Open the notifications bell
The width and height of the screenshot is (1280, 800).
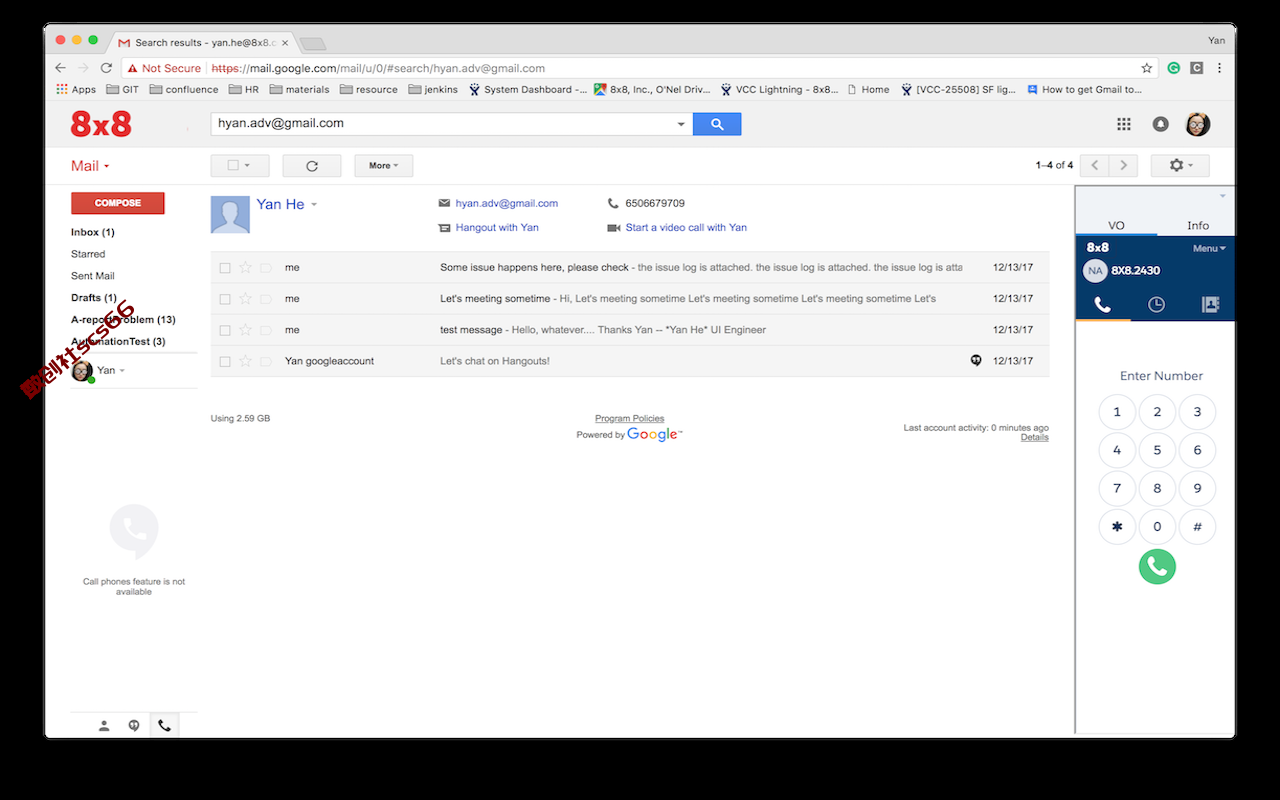click(x=1161, y=124)
